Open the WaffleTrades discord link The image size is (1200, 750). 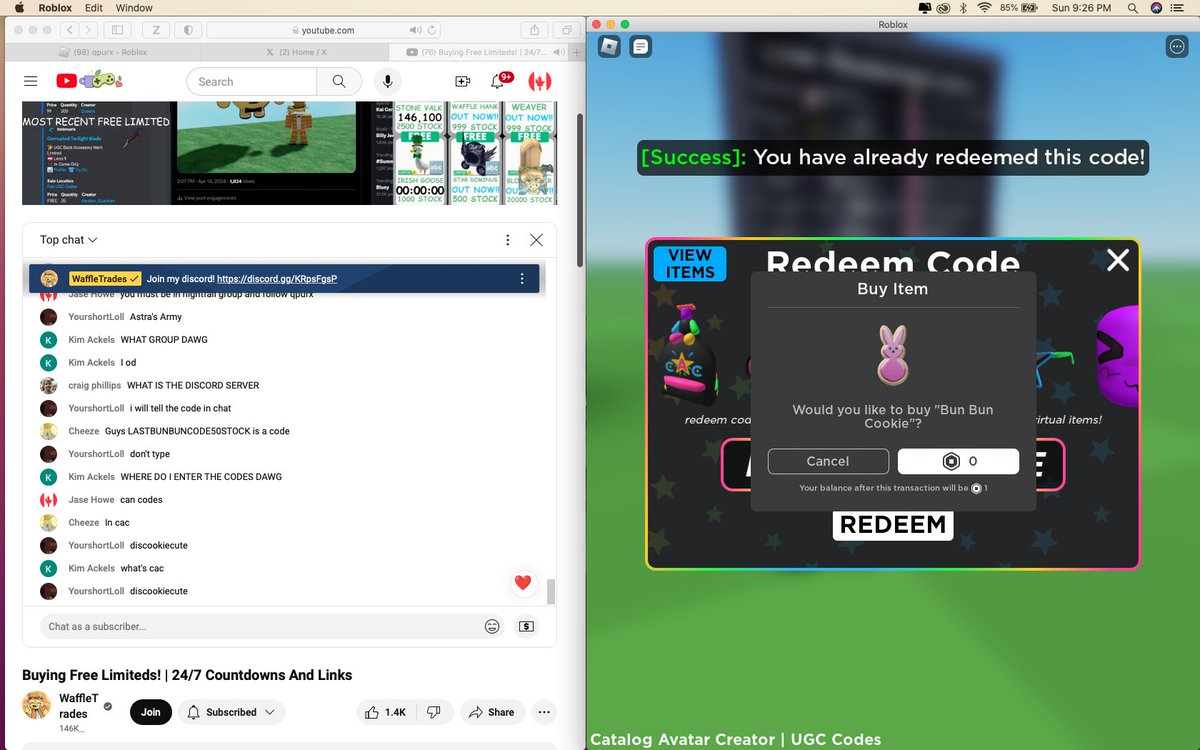tap(277, 279)
